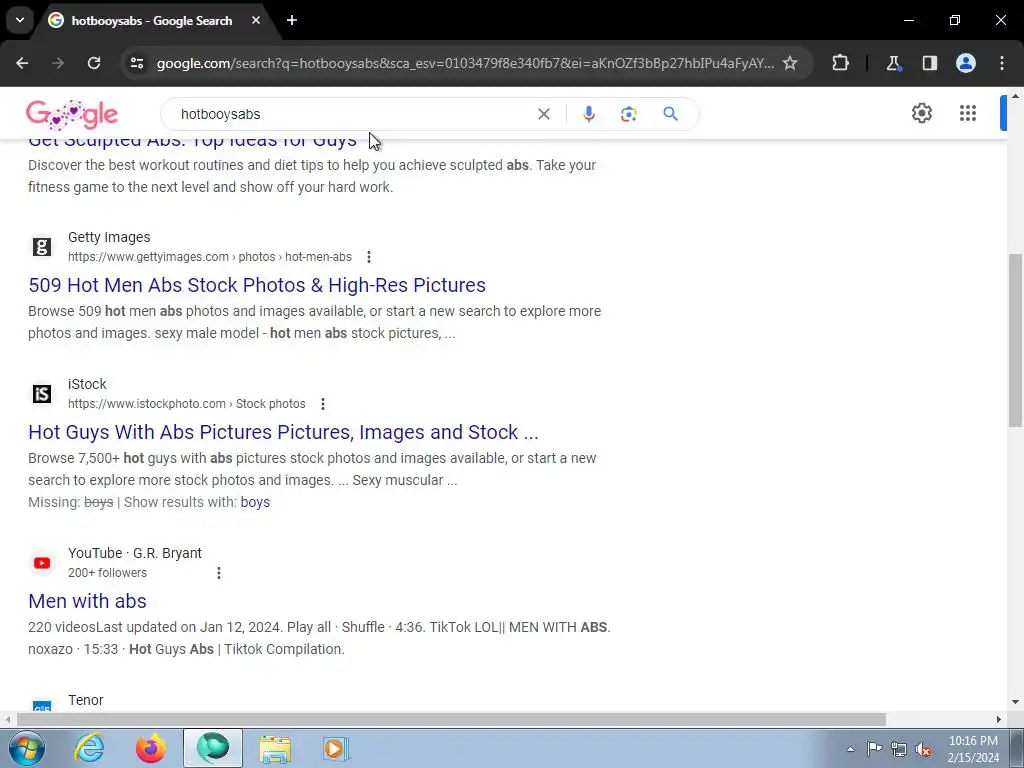This screenshot has height=768, width=1024.
Task: Open Chrome Labs flask icon
Action: 893,63
